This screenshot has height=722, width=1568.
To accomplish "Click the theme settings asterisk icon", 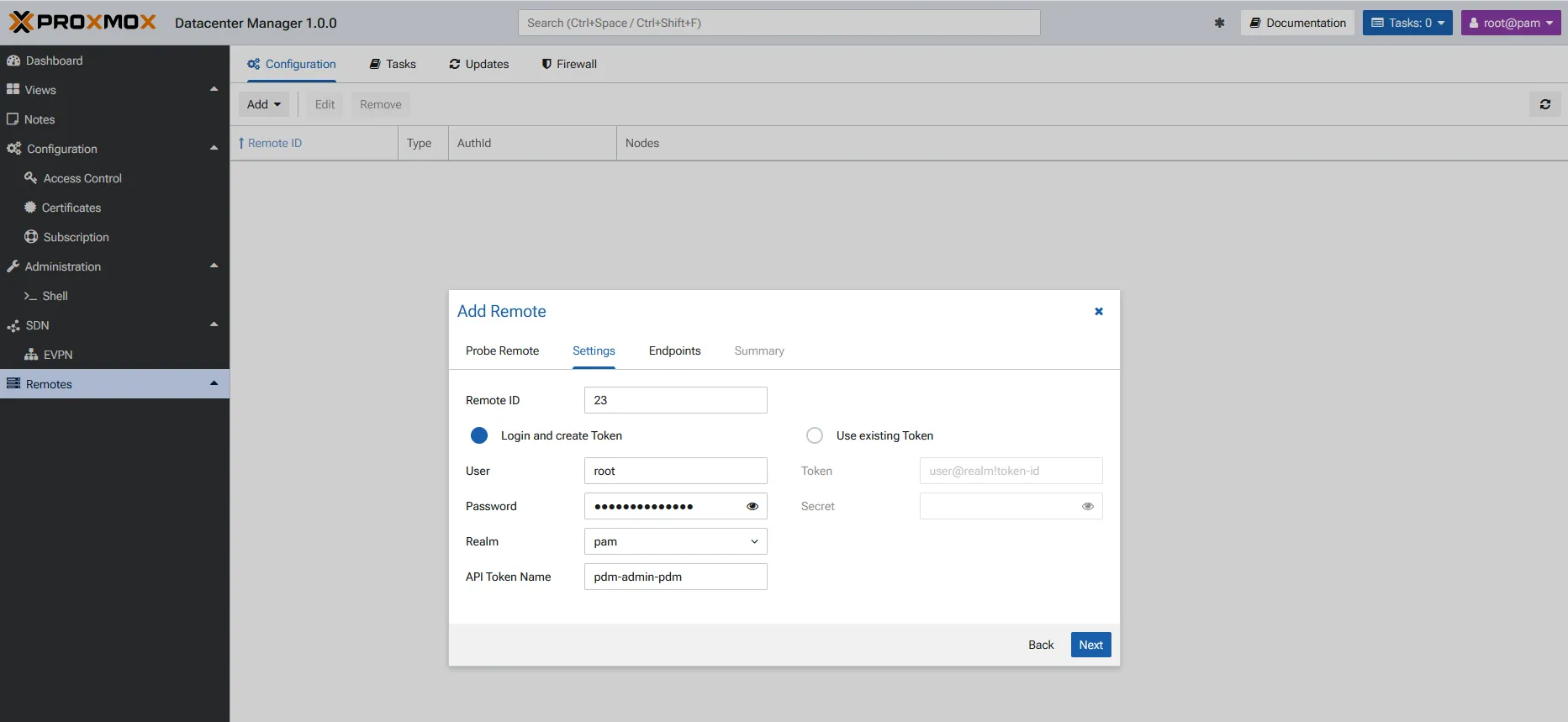I will click(x=1219, y=23).
